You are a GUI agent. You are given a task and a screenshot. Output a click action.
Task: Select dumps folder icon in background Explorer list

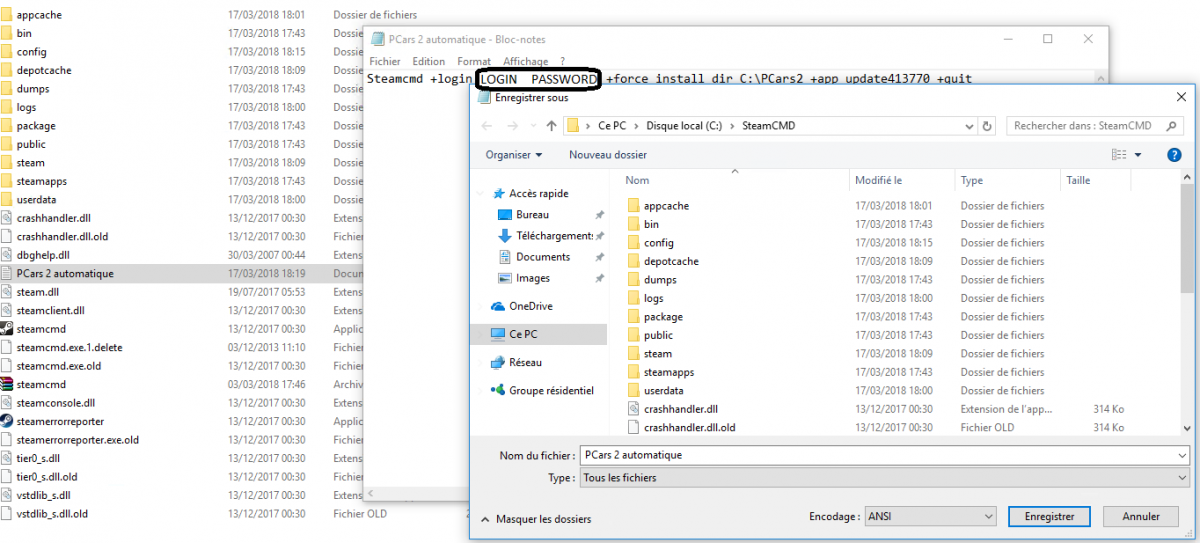click(6, 89)
